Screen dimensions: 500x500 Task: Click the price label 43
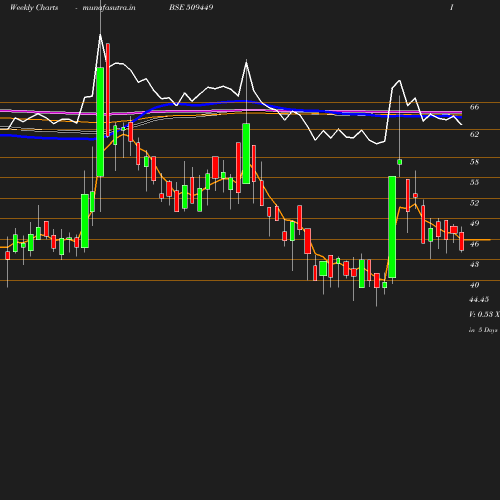click(474, 264)
